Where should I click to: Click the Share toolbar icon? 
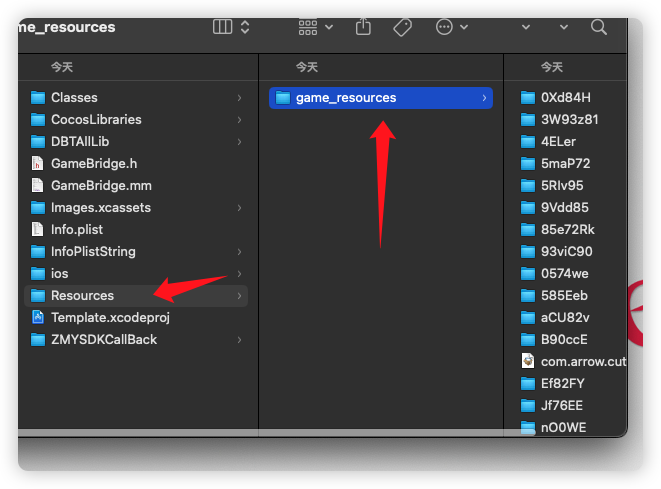[363, 27]
